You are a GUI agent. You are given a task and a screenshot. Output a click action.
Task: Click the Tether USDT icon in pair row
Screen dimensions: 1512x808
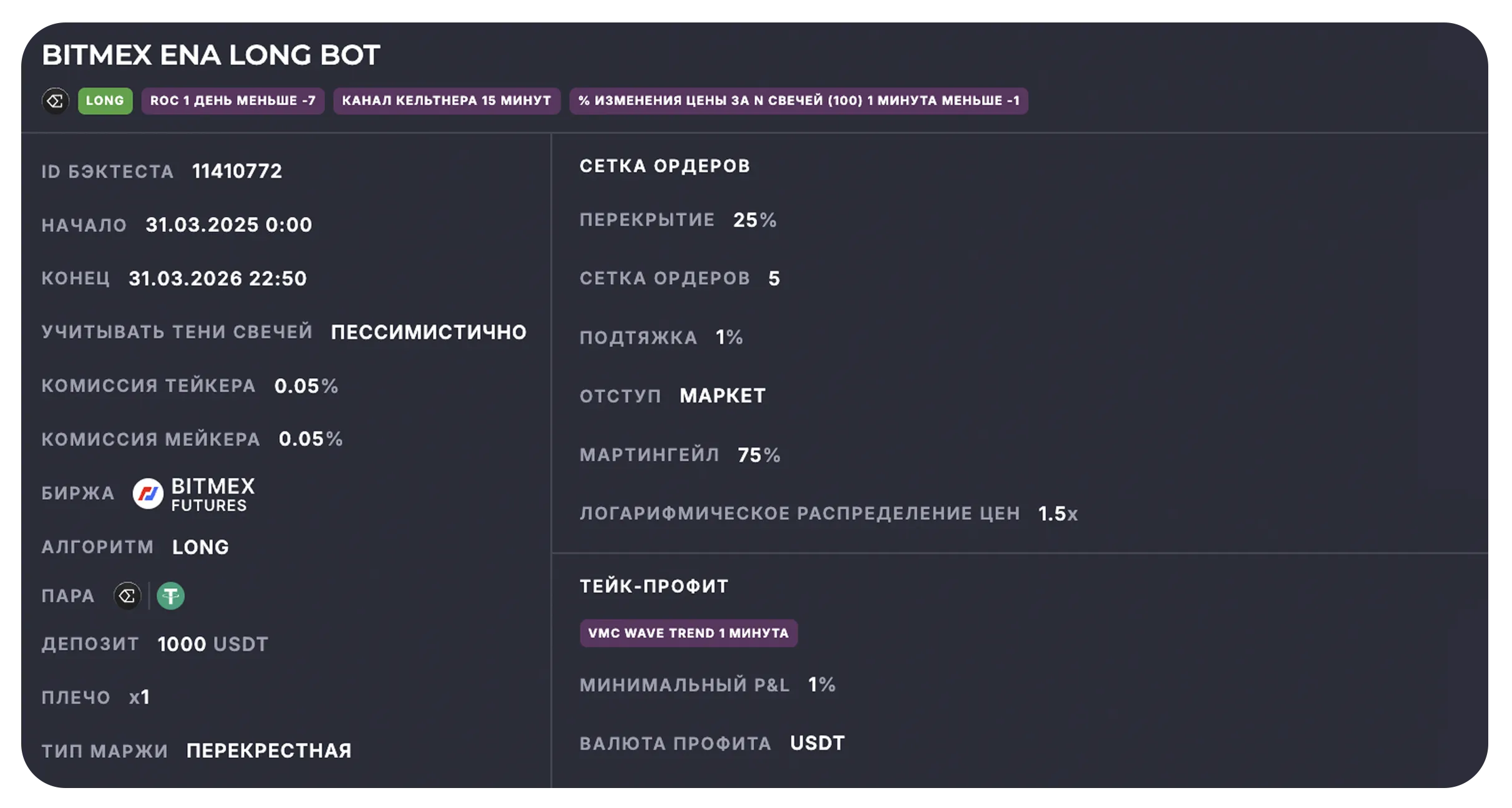170,596
